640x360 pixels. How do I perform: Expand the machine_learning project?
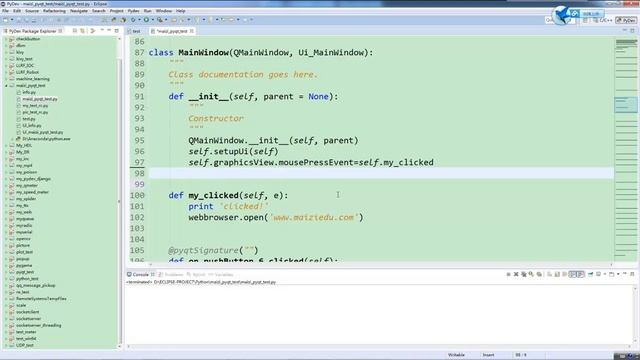point(6,79)
